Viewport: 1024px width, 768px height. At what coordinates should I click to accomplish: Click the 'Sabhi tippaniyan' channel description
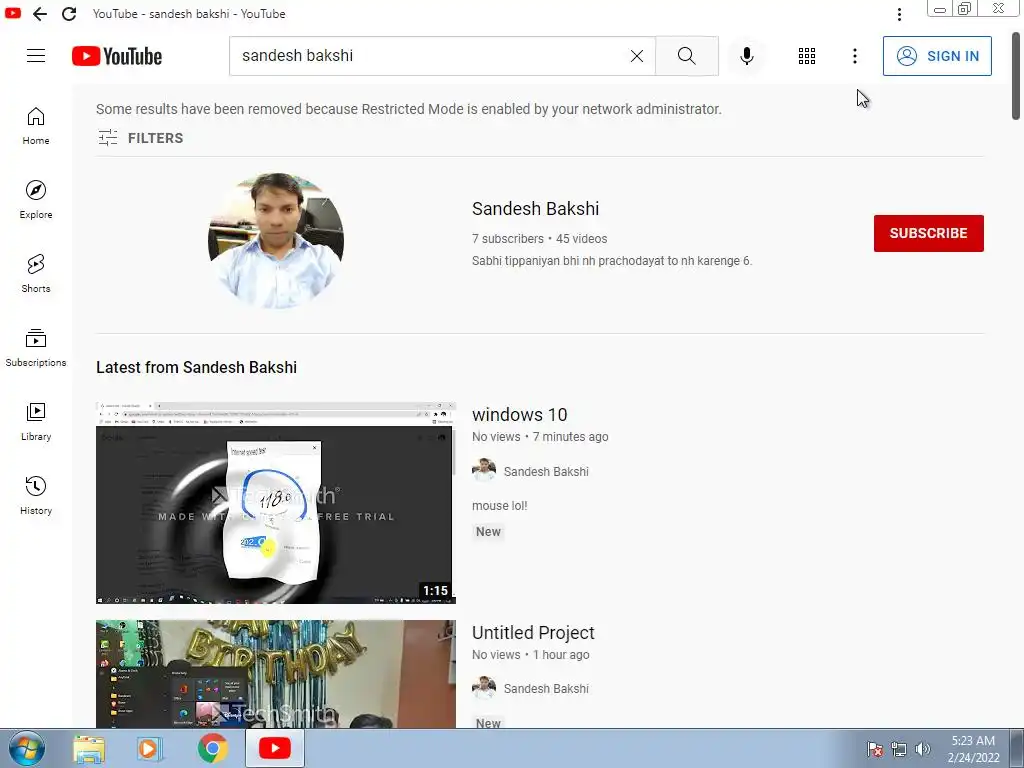point(612,261)
